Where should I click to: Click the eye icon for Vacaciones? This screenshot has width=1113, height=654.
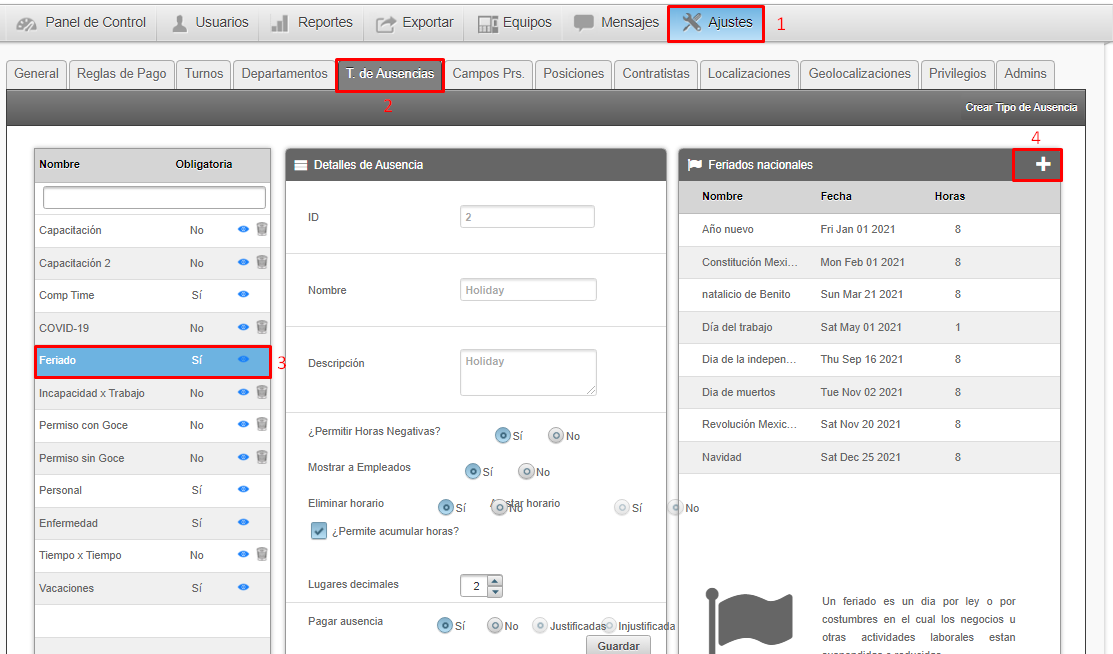pyautogui.click(x=243, y=587)
